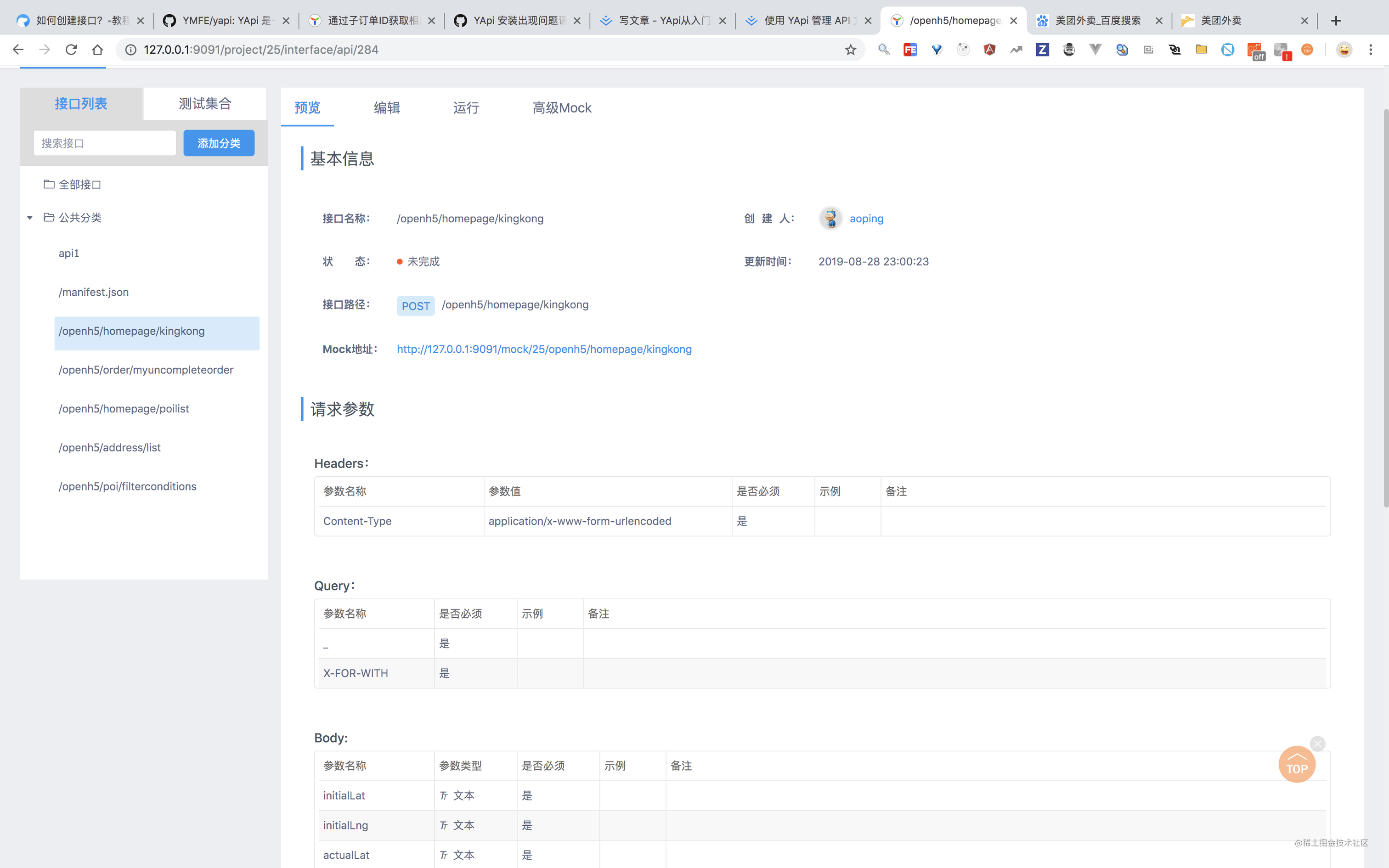Open the /manifest.json interface
Screen dimensions: 1389x868
94,292
